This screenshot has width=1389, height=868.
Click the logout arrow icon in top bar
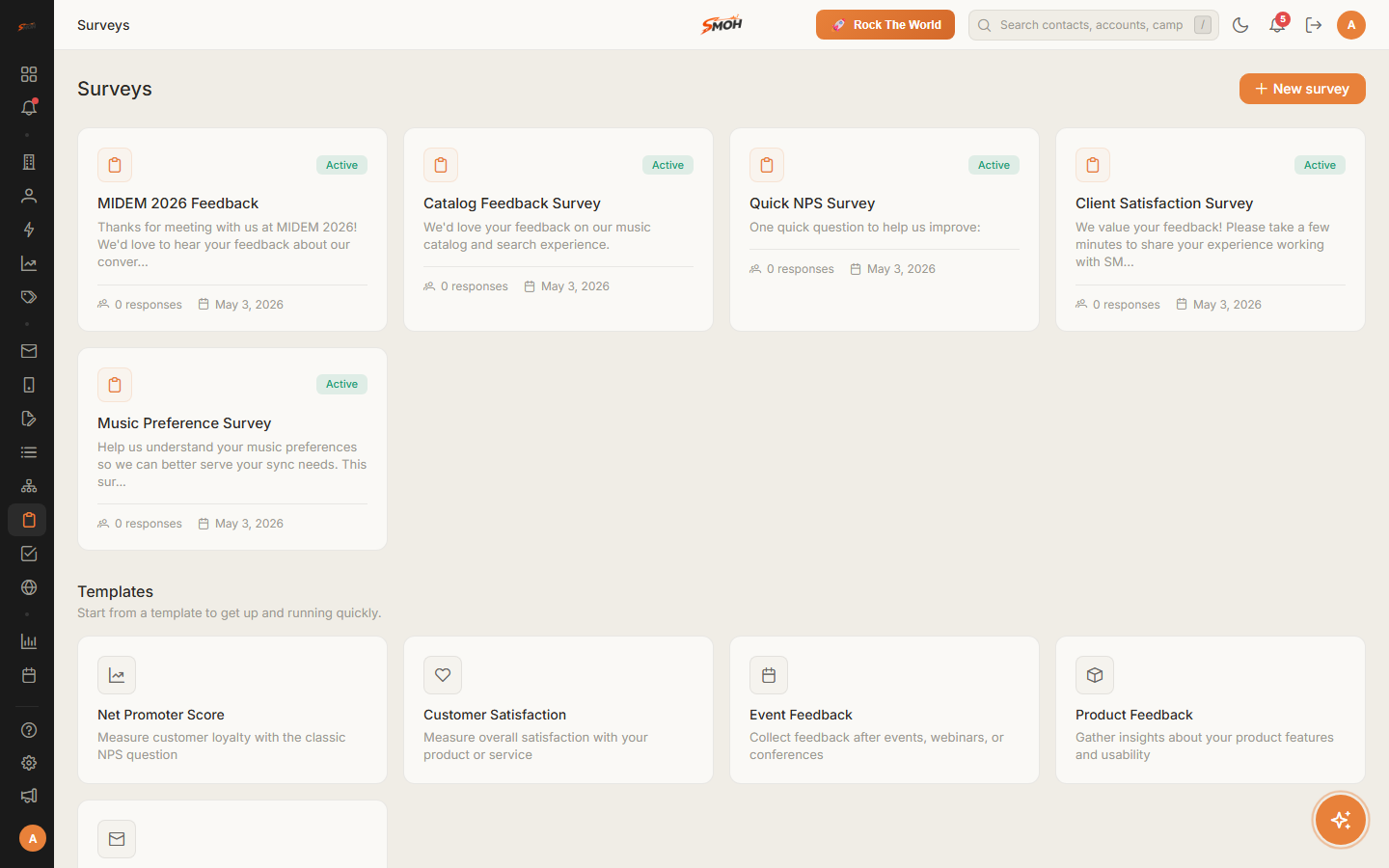(x=1314, y=25)
